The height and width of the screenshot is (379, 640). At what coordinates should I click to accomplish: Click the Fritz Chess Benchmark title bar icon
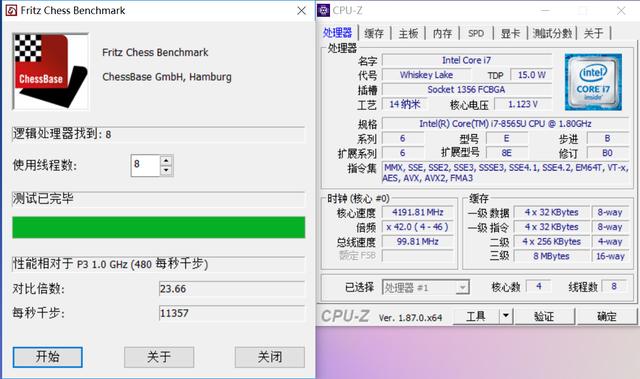[11, 10]
